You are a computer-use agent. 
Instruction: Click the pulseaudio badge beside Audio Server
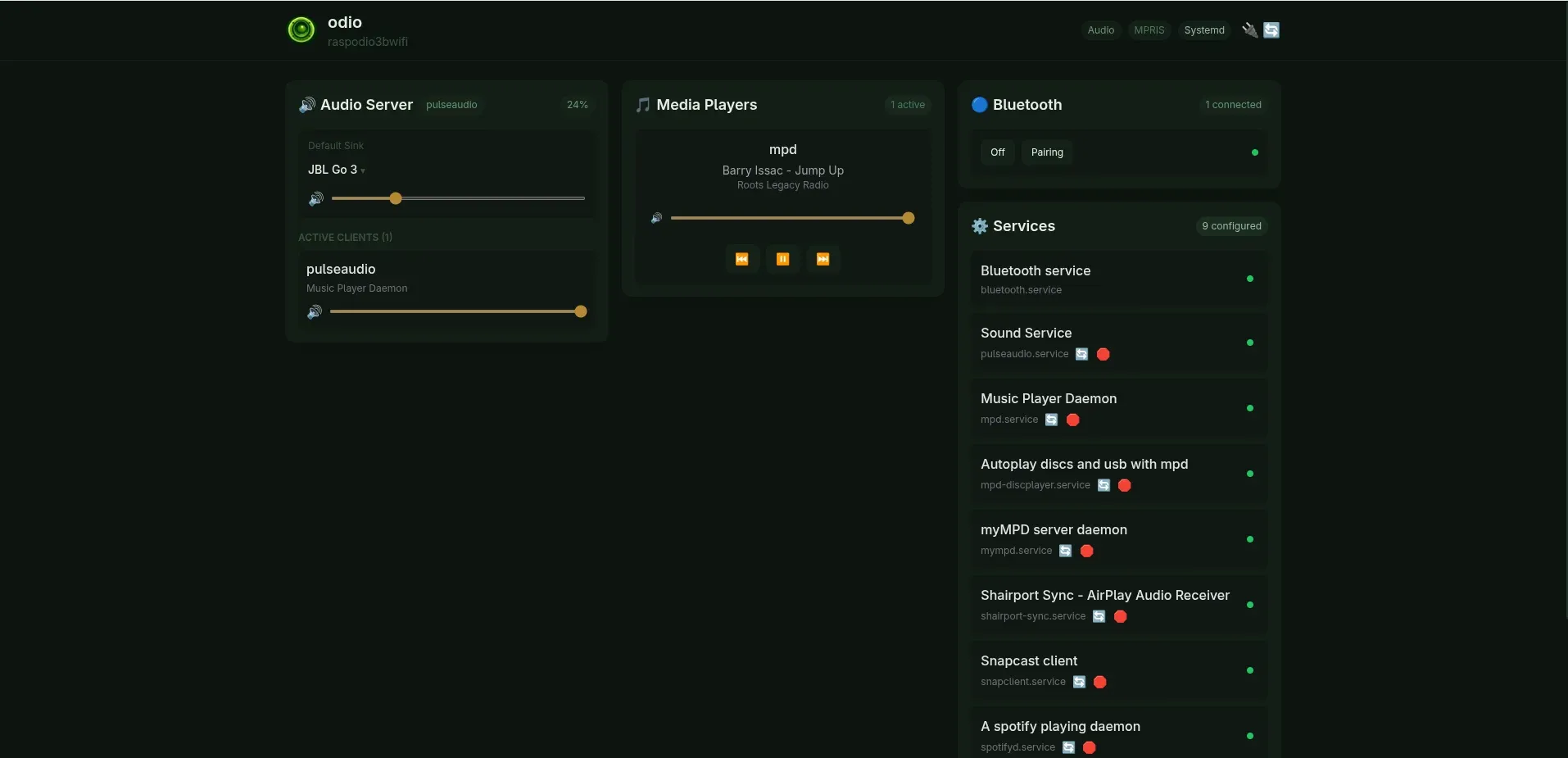(x=451, y=105)
